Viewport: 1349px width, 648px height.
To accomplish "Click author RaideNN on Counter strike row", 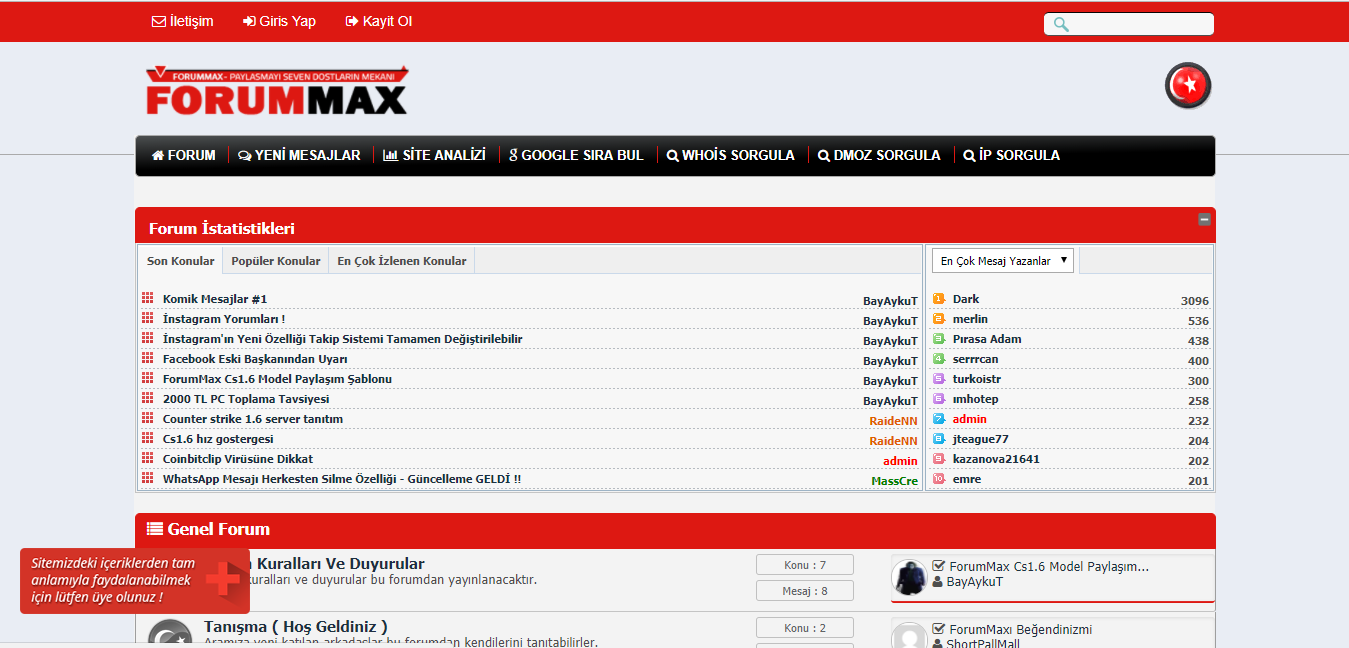I will click(893, 421).
